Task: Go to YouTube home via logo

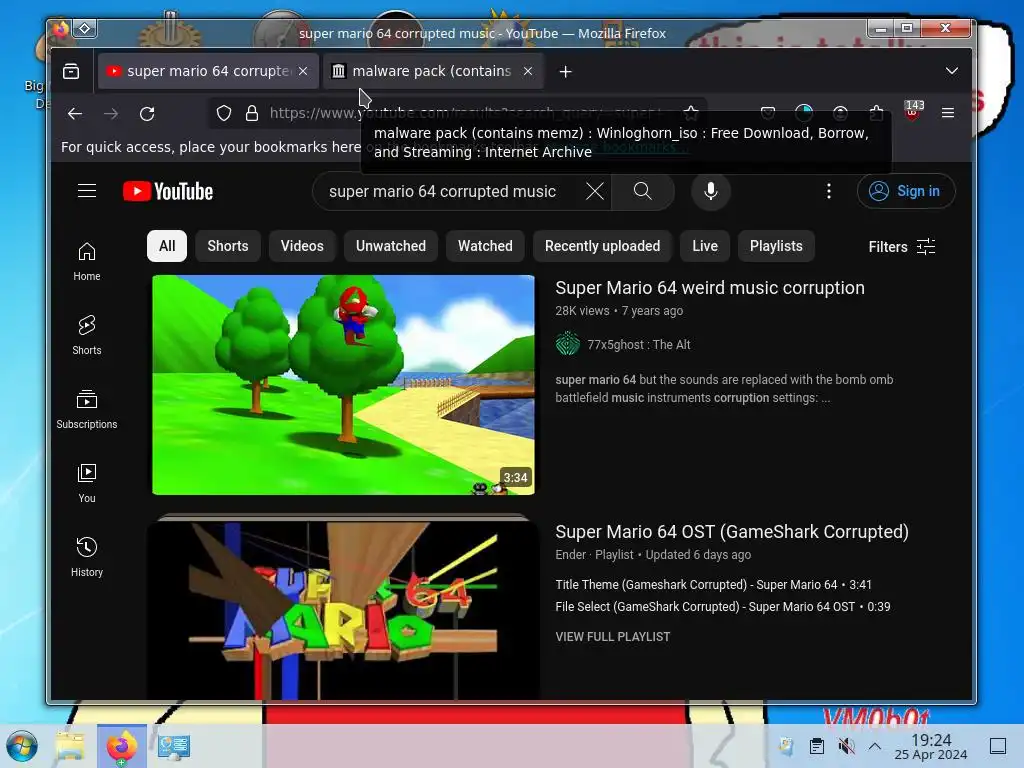Action: tap(168, 191)
